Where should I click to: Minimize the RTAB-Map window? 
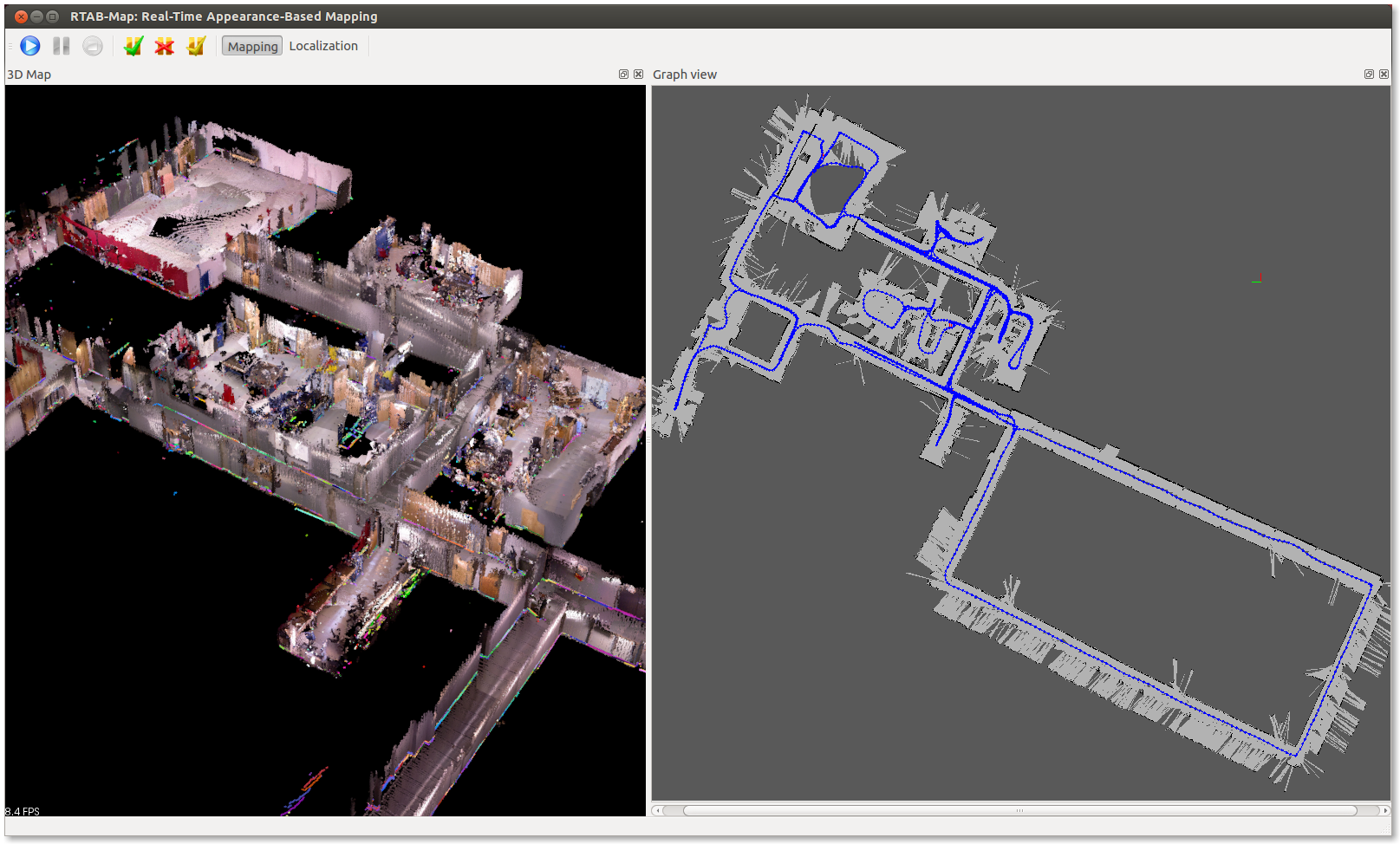[x=36, y=16]
